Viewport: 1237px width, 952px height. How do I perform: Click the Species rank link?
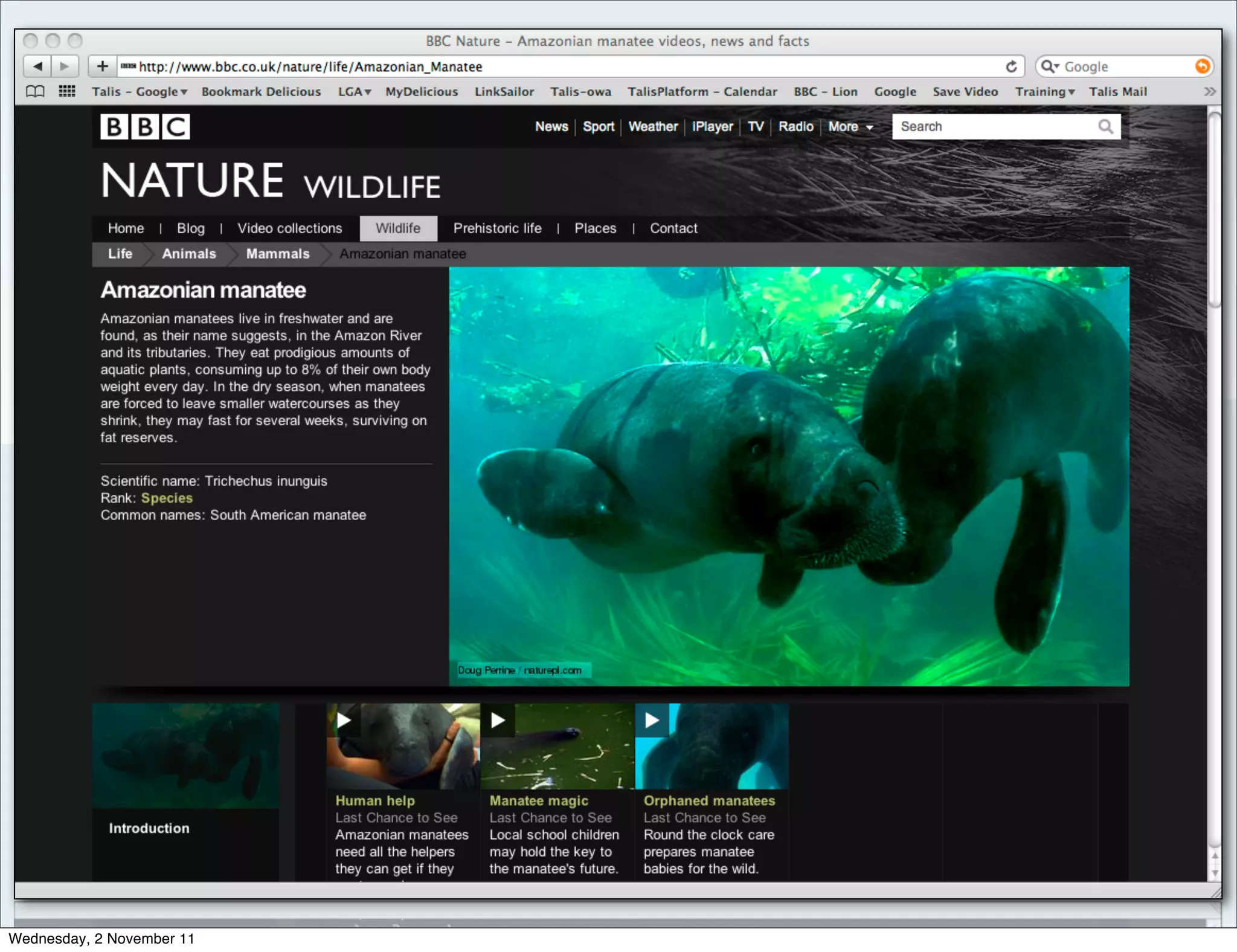167,498
